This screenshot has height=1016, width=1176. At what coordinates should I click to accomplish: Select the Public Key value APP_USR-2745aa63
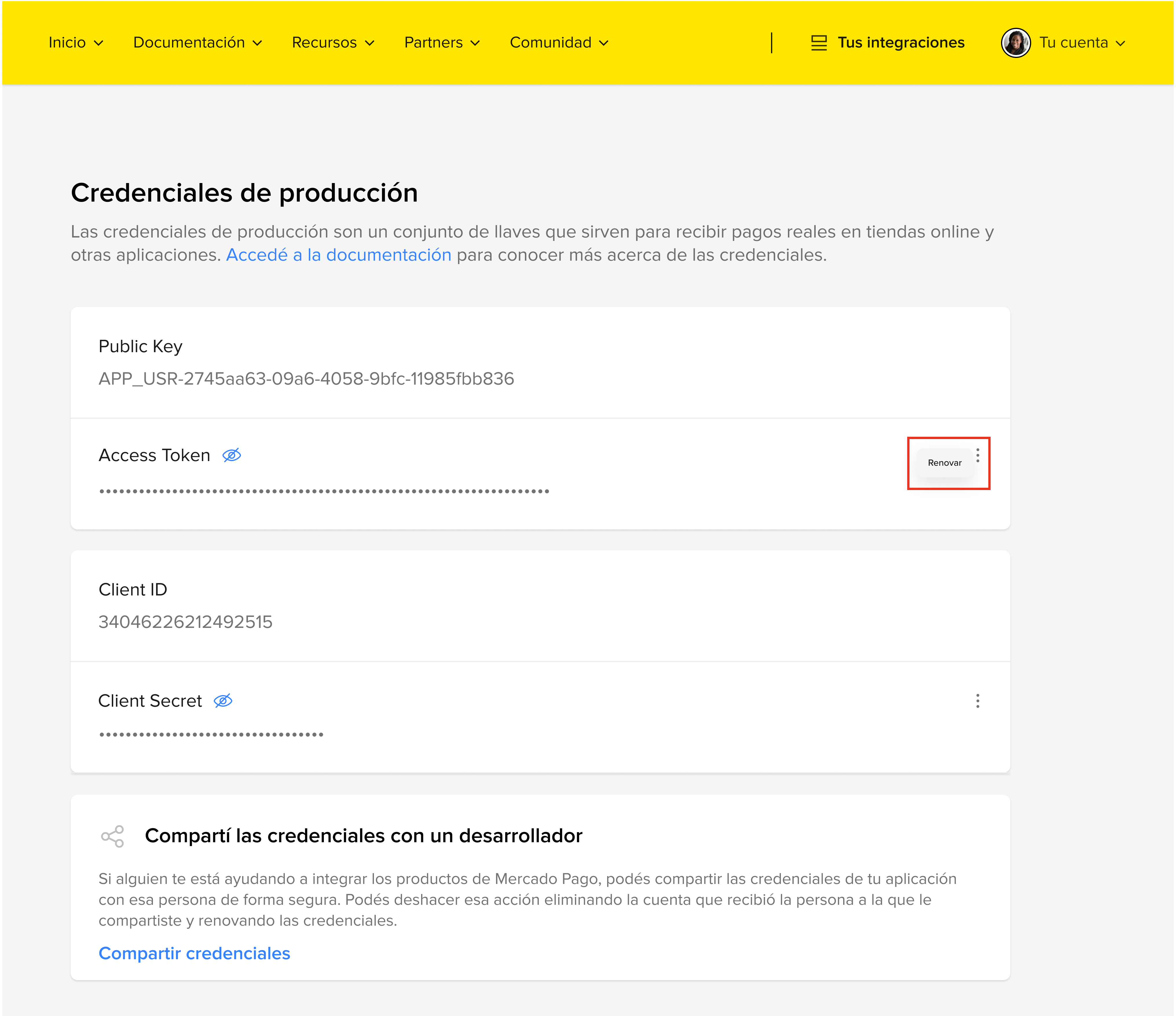306,379
